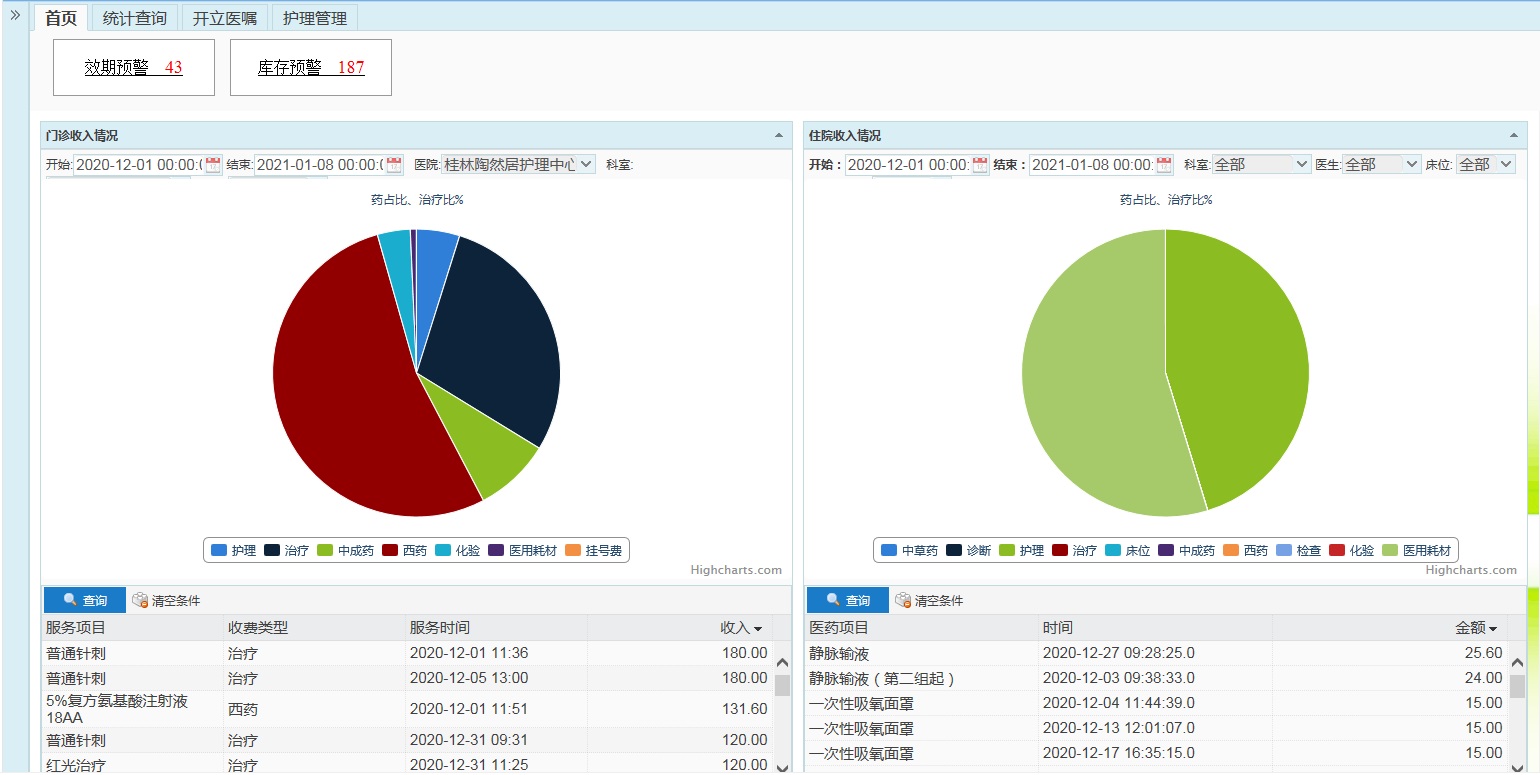This screenshot has height=775, width=1540.
Task: Select 静脉输液 row dated 2020-12-27
Action: pos(1156,653)
